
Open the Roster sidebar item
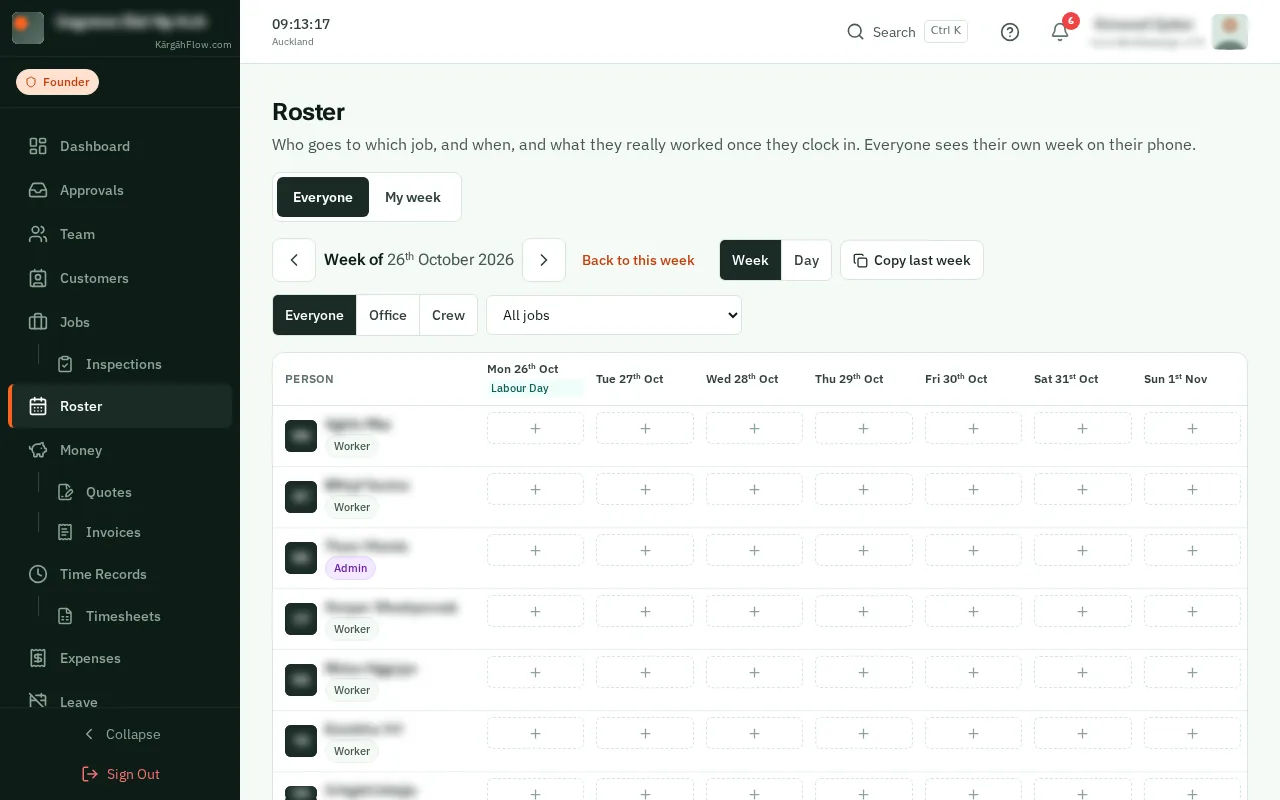(x=120, y=406)
